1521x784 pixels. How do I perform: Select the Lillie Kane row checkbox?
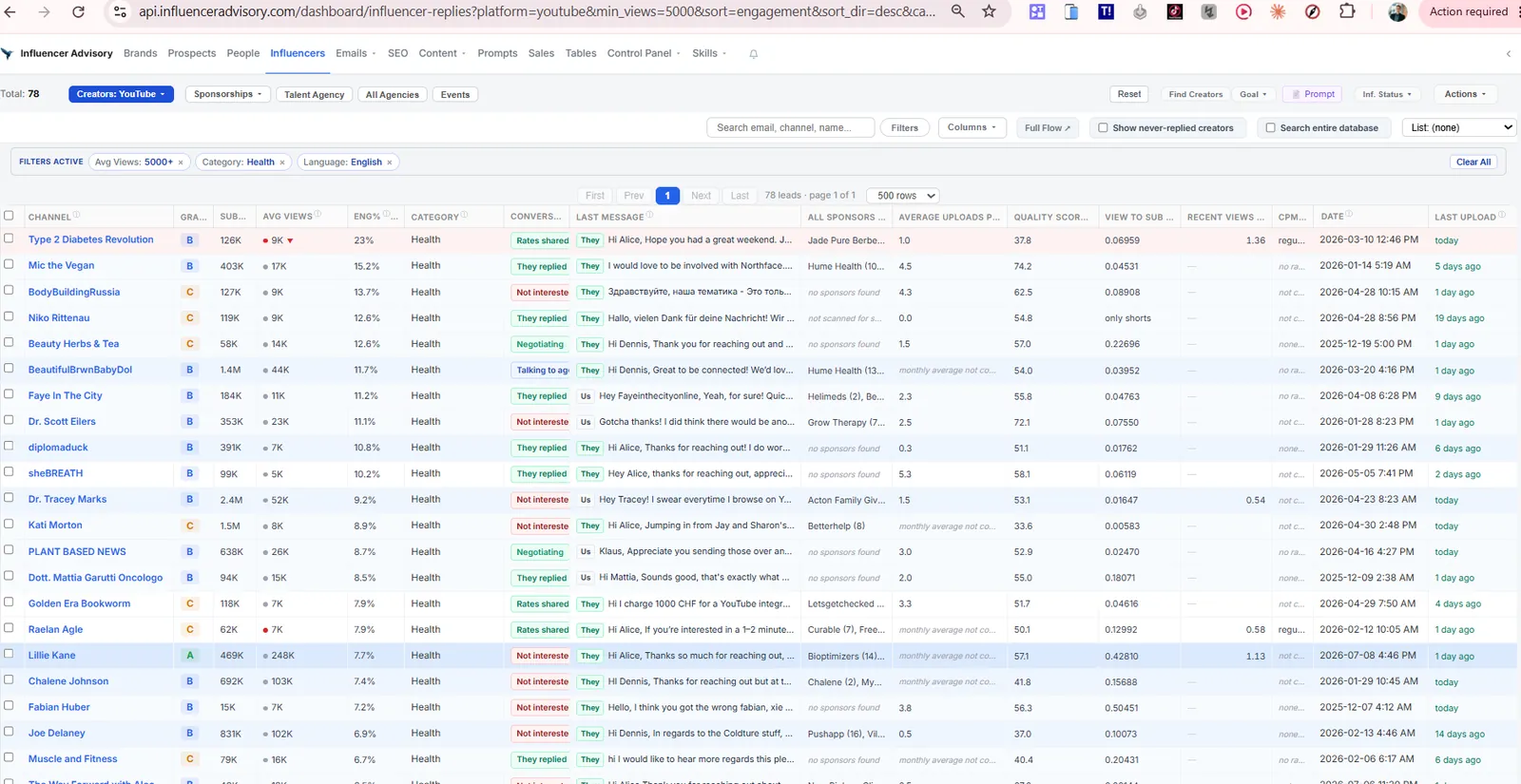click(x=9, y=654)
